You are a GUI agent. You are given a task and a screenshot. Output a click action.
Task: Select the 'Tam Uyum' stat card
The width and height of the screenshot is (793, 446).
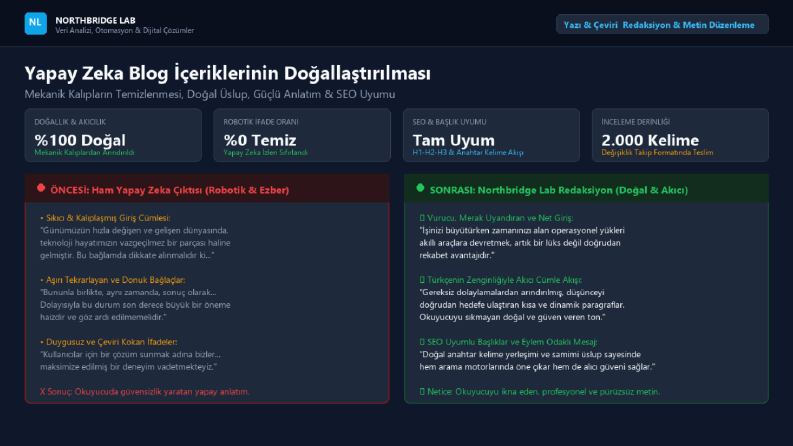[491, 135]
